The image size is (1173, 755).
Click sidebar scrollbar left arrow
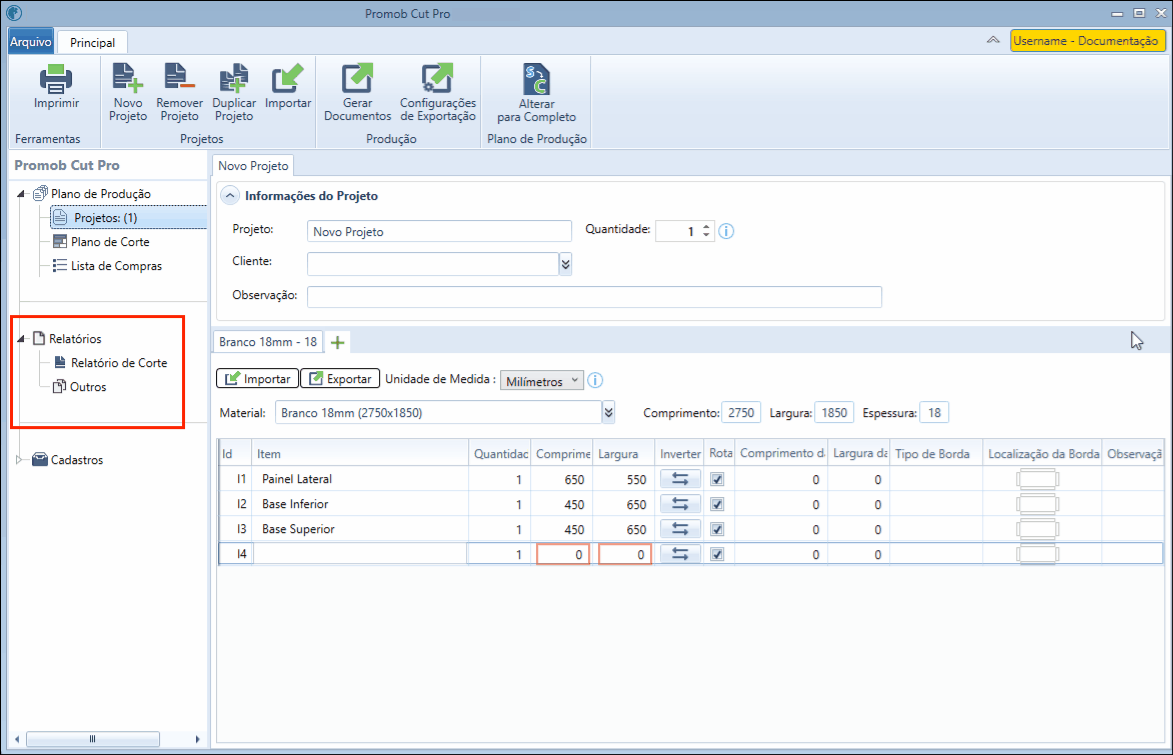click(x=16, y=739)
